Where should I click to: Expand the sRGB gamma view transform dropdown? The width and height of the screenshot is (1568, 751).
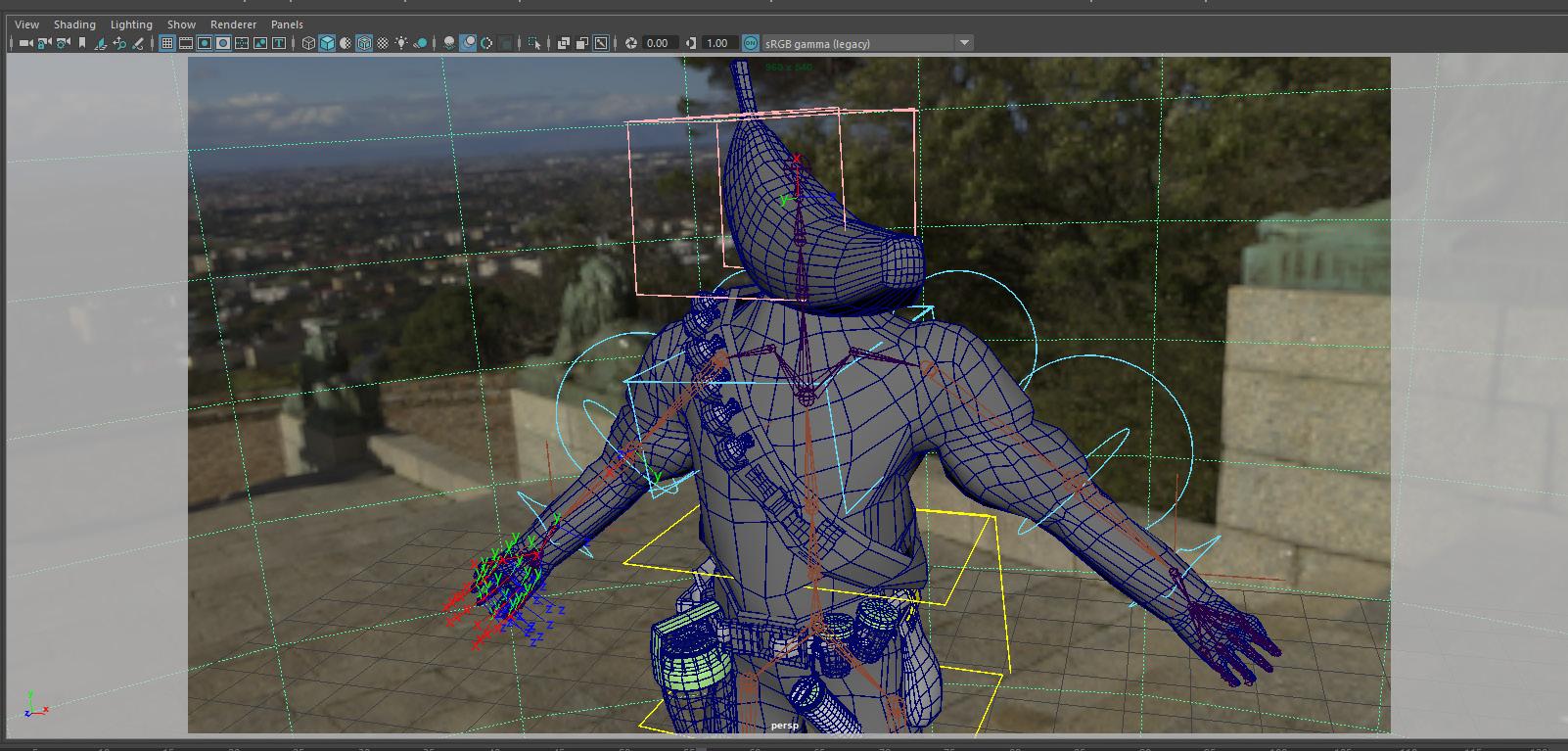pos(964,43)
